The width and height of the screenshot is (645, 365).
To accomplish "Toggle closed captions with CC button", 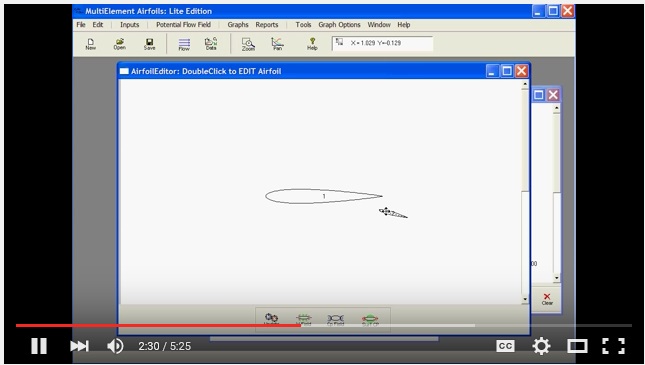I will (x=505, y=346).
